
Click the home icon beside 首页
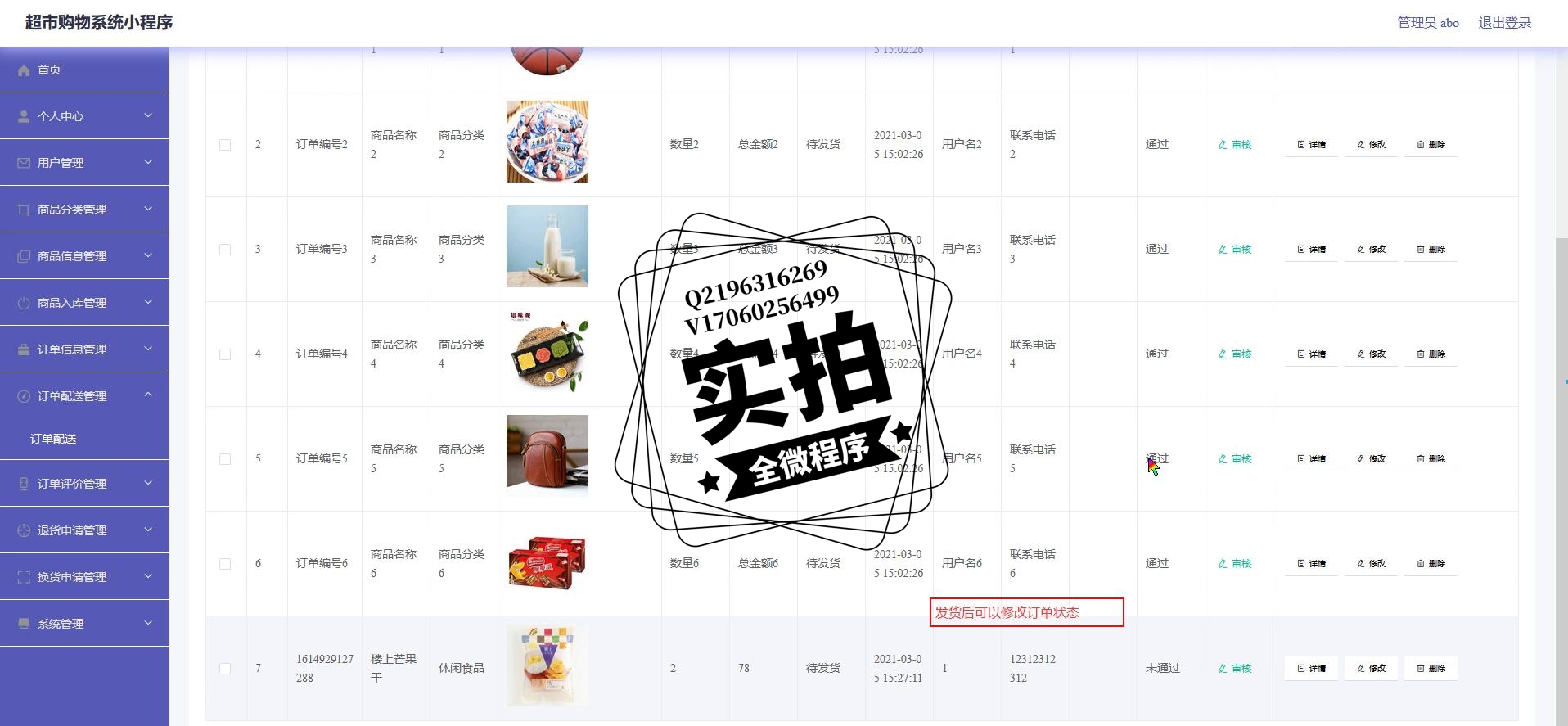(24, 70)
